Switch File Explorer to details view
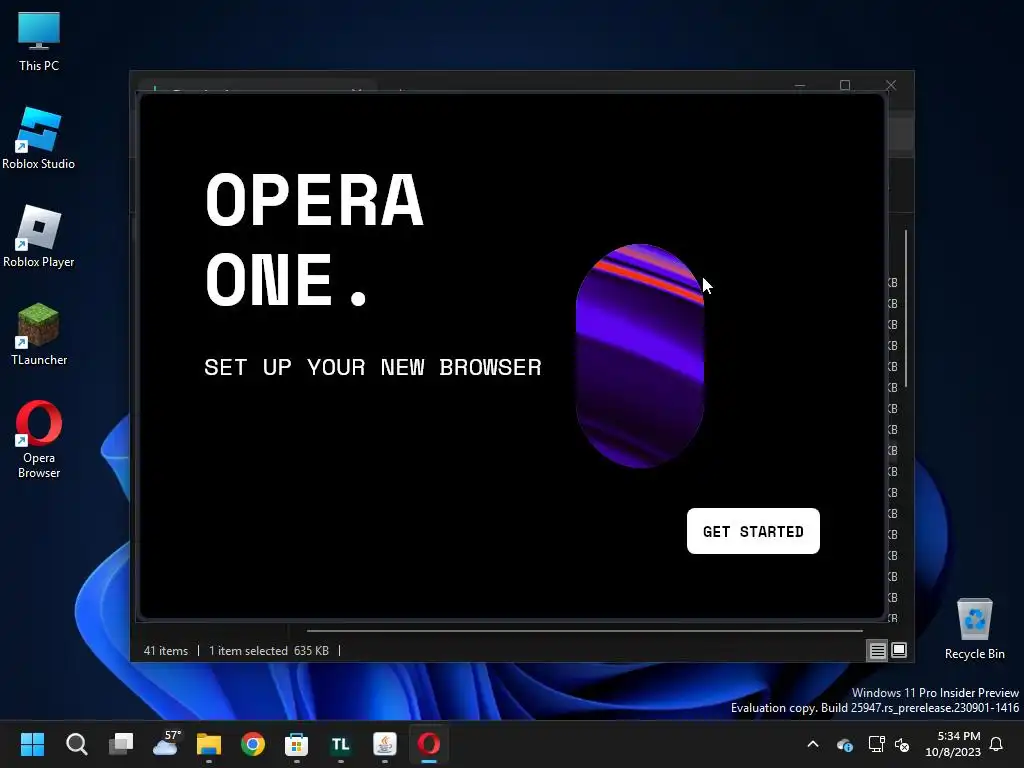The image size is (1024, 768). point(877,650)
